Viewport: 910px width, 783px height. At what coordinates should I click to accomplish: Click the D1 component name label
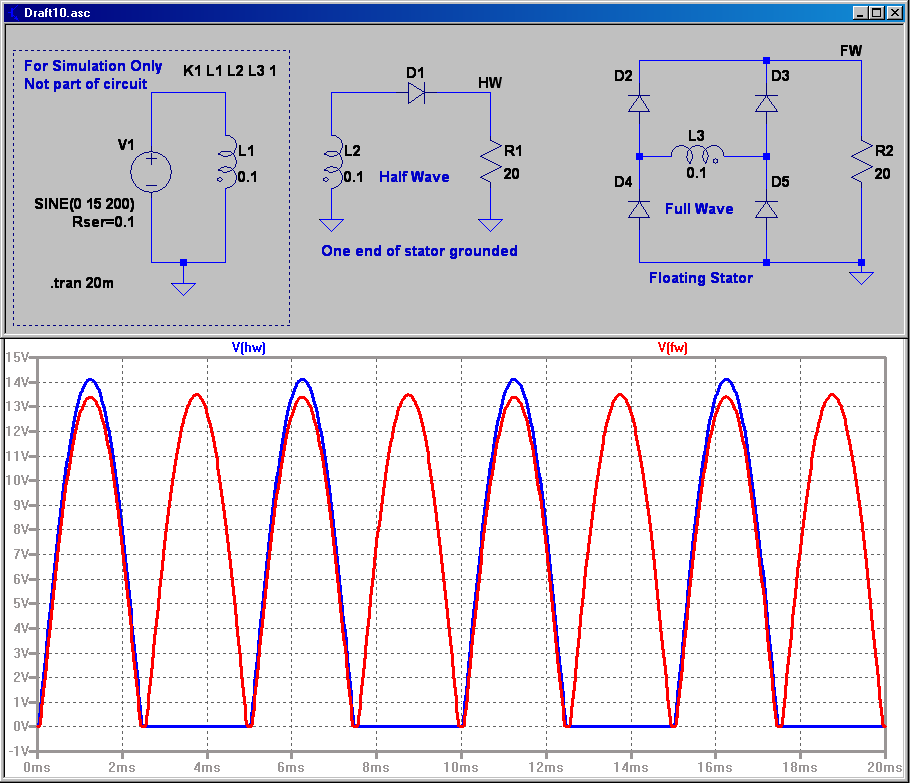coord(415,73)
